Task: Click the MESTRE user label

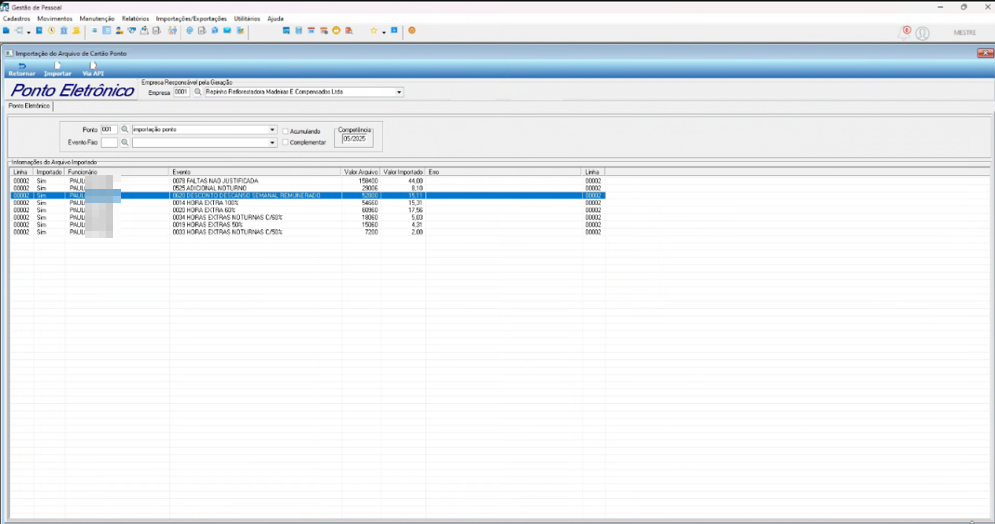Action: point(965,33)
